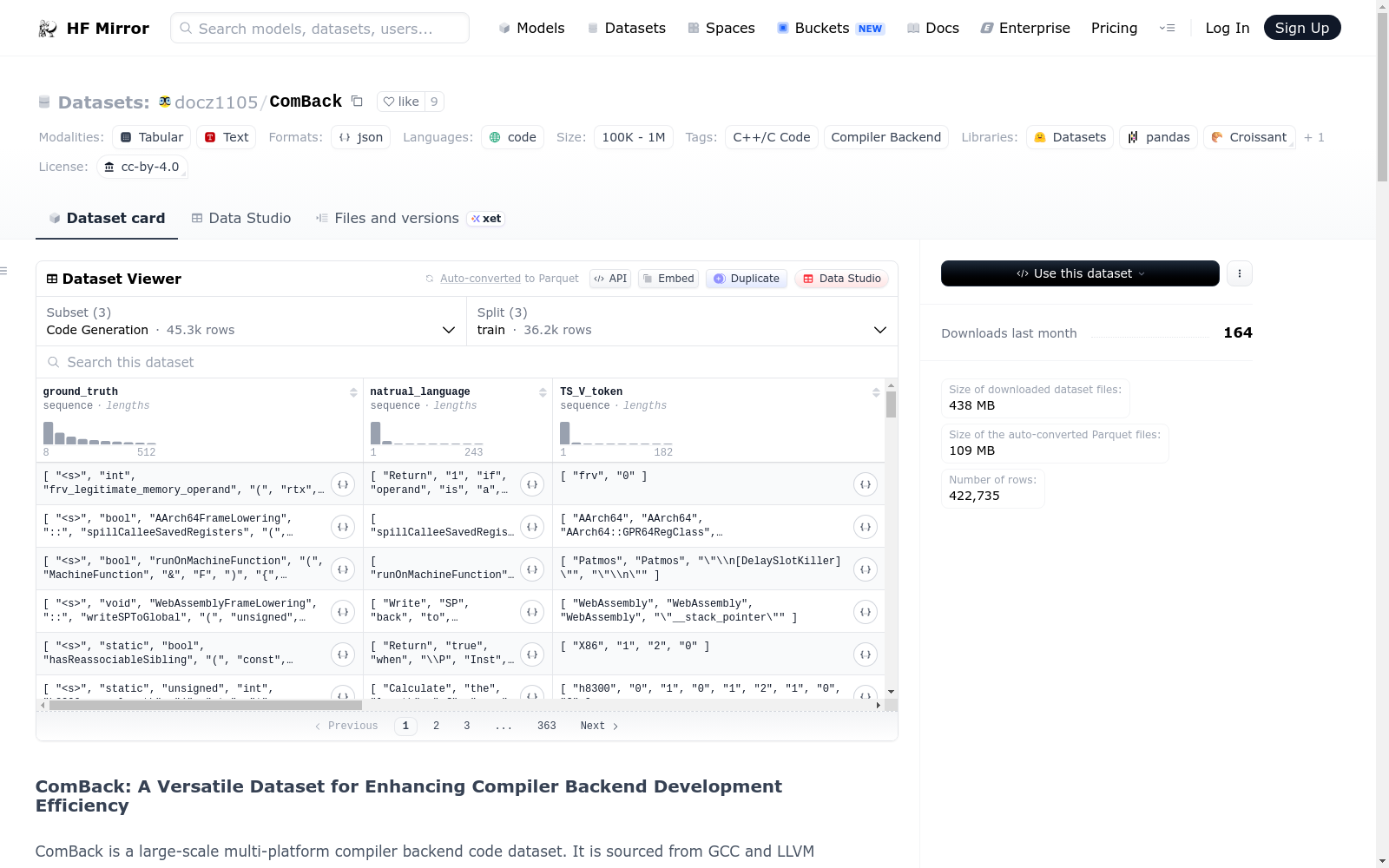1389x868 pixels.
Task: Sort the ground_truth column
Action: 353,392
